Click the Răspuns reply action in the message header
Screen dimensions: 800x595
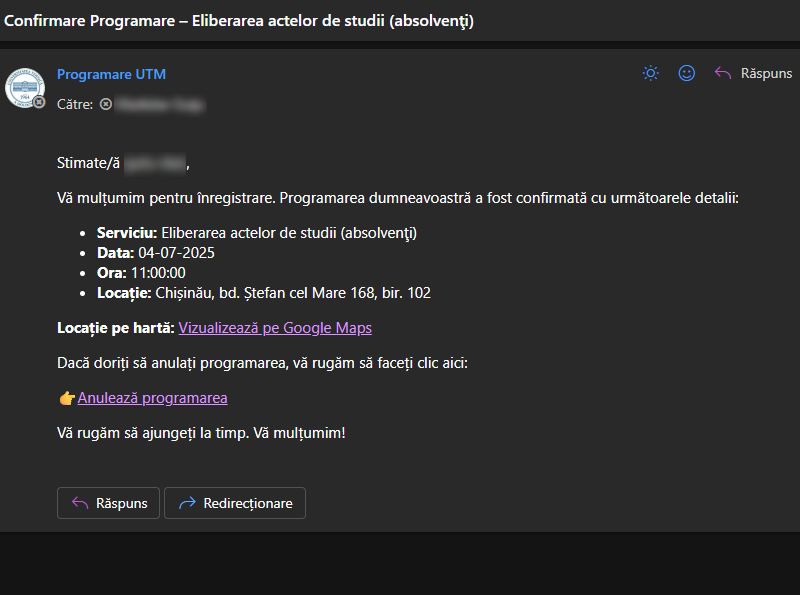(753, 73)
